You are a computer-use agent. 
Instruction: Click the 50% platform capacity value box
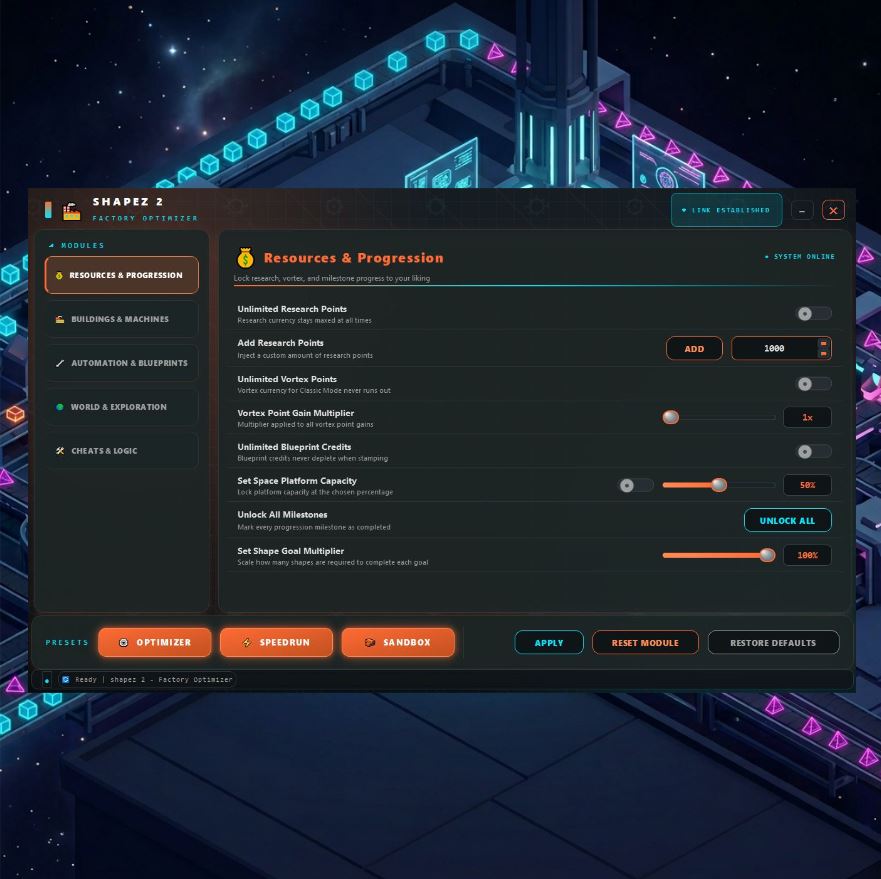pyautogui.click(x=807, y=484)
